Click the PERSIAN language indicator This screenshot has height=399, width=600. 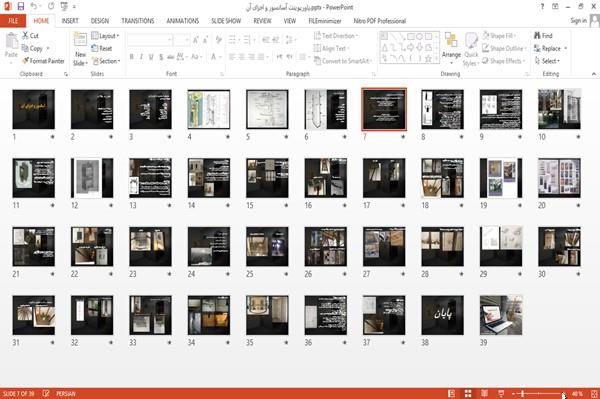click(66, 394)
